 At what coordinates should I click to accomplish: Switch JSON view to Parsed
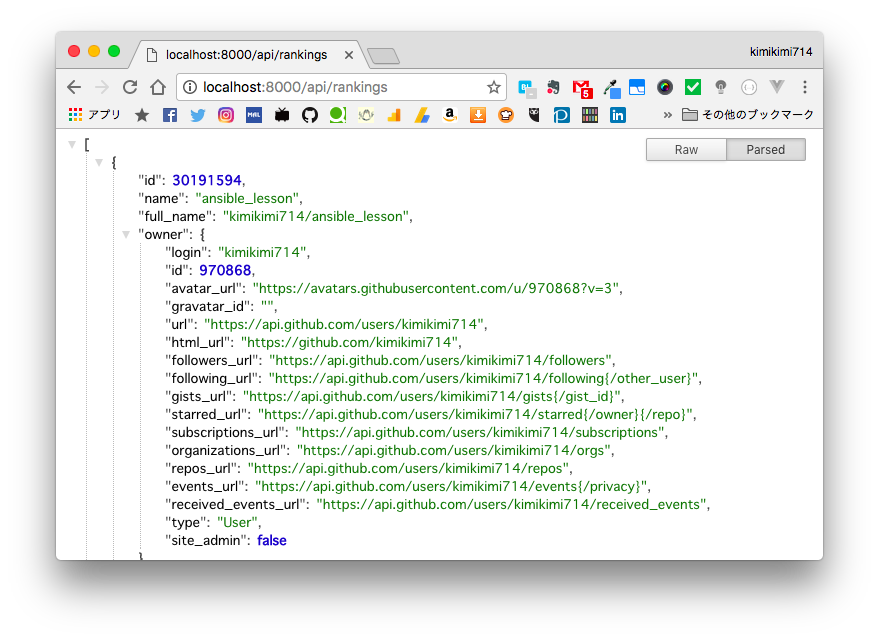click(x=766, y=150)
